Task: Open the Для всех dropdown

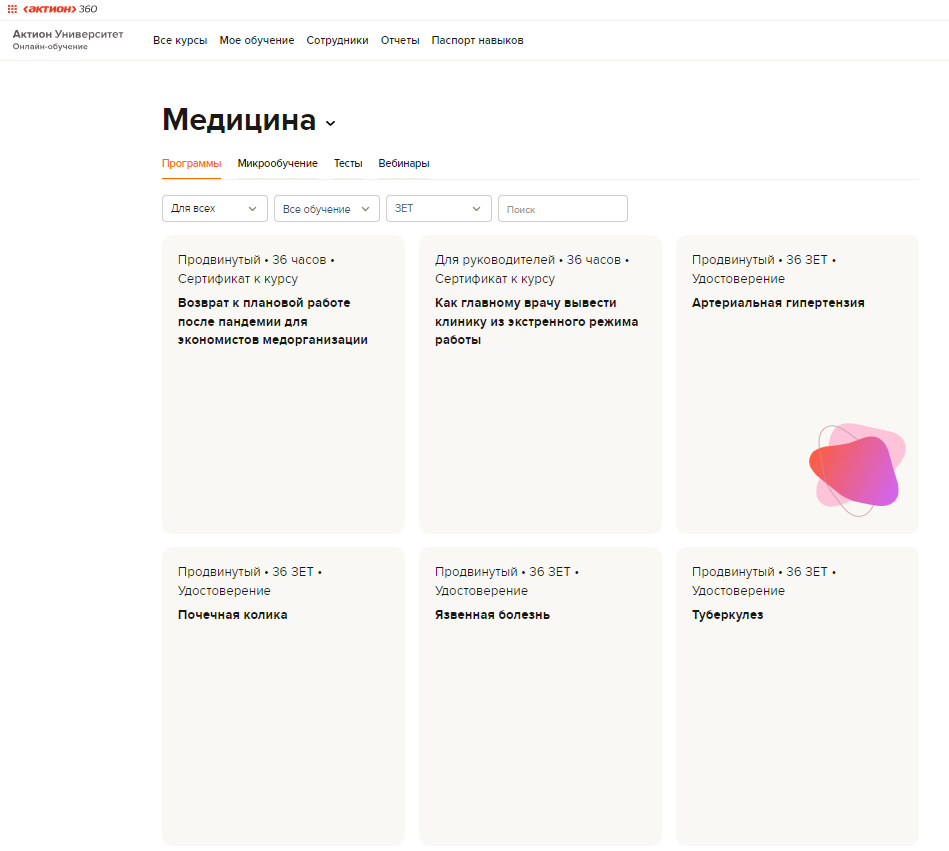Action: [214, 208]
